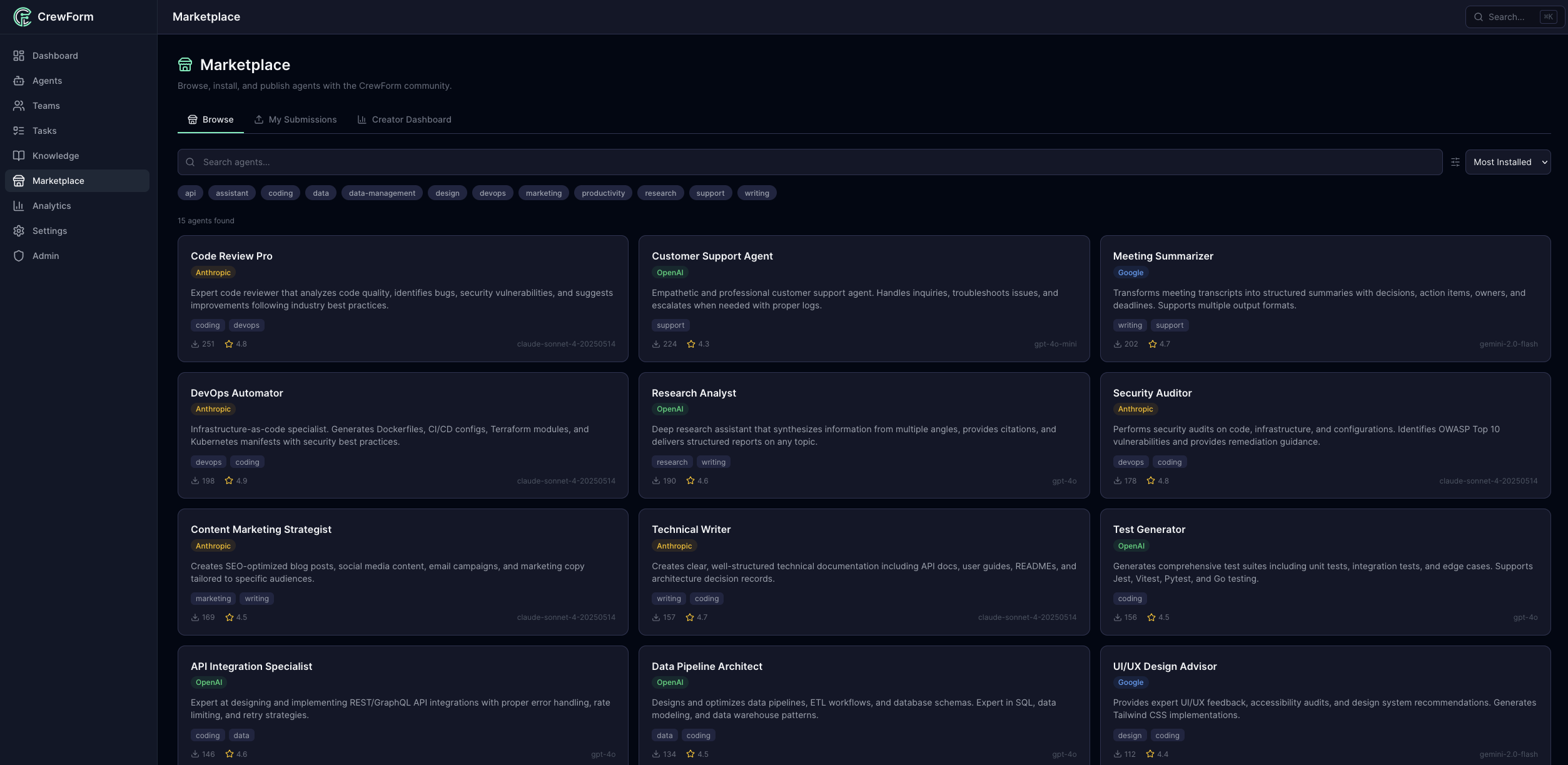Open the Code Review Pro agent card
The height and width of the screenshot is (765, 1568).
click(402, 299)
